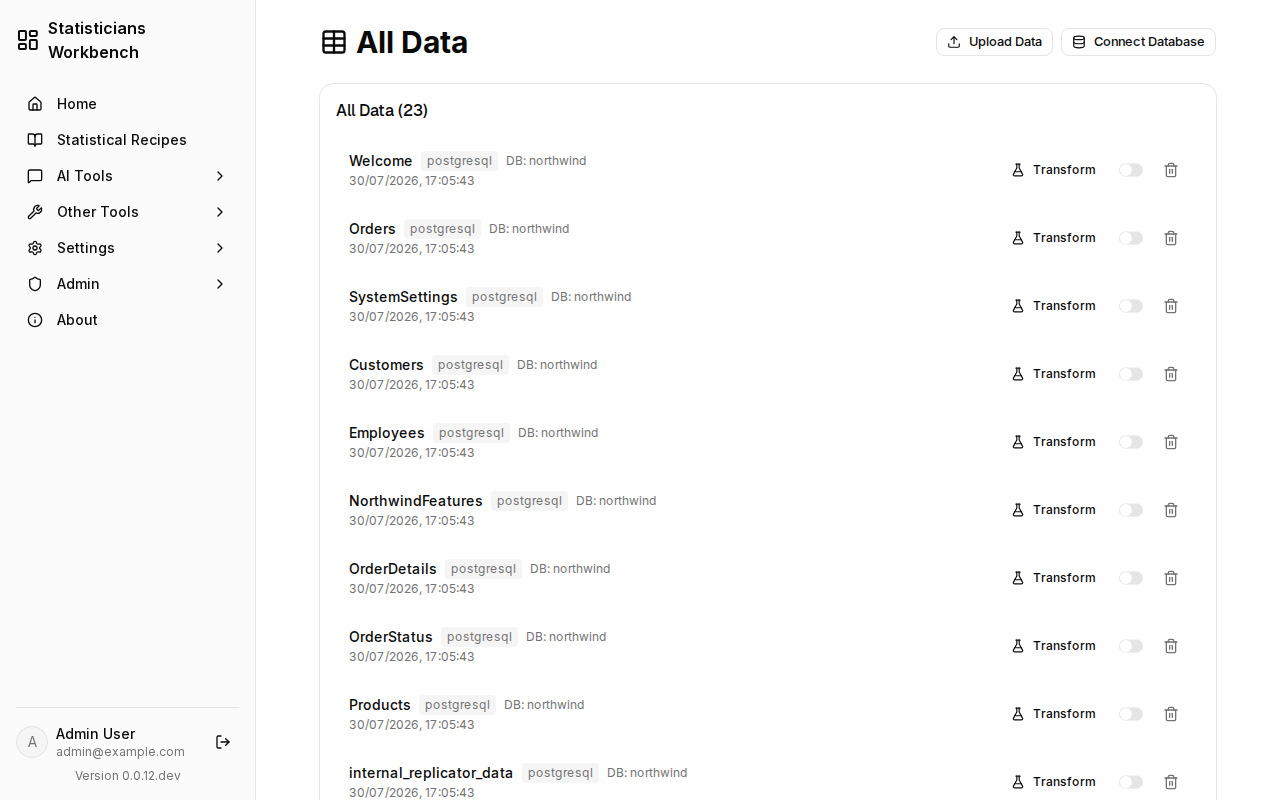Turn on the OrderDetails toggle switch

tap(1131, 578)
